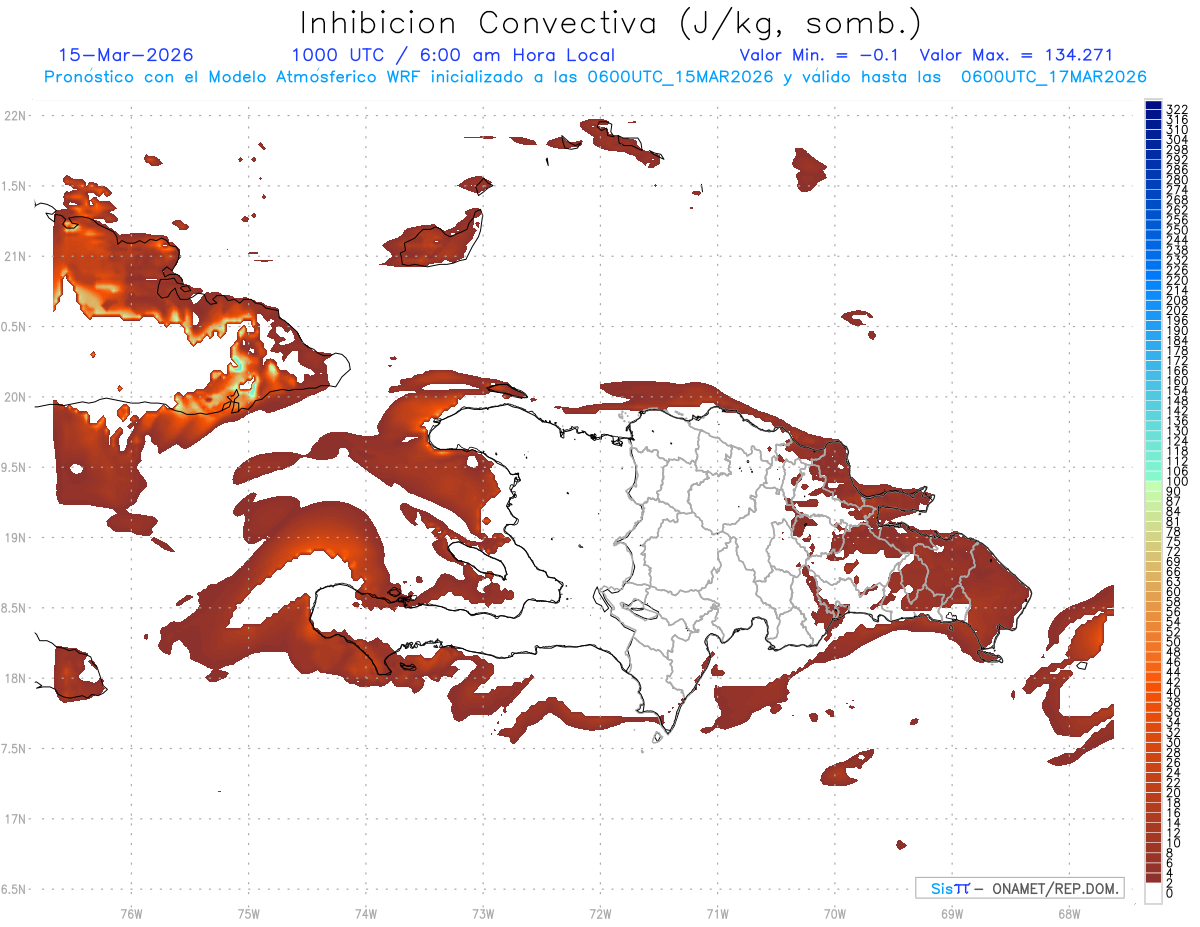Click the '0600UTC_15MAR2026' initialization time
The image size is (1200, 927).
tap(680, 77)
